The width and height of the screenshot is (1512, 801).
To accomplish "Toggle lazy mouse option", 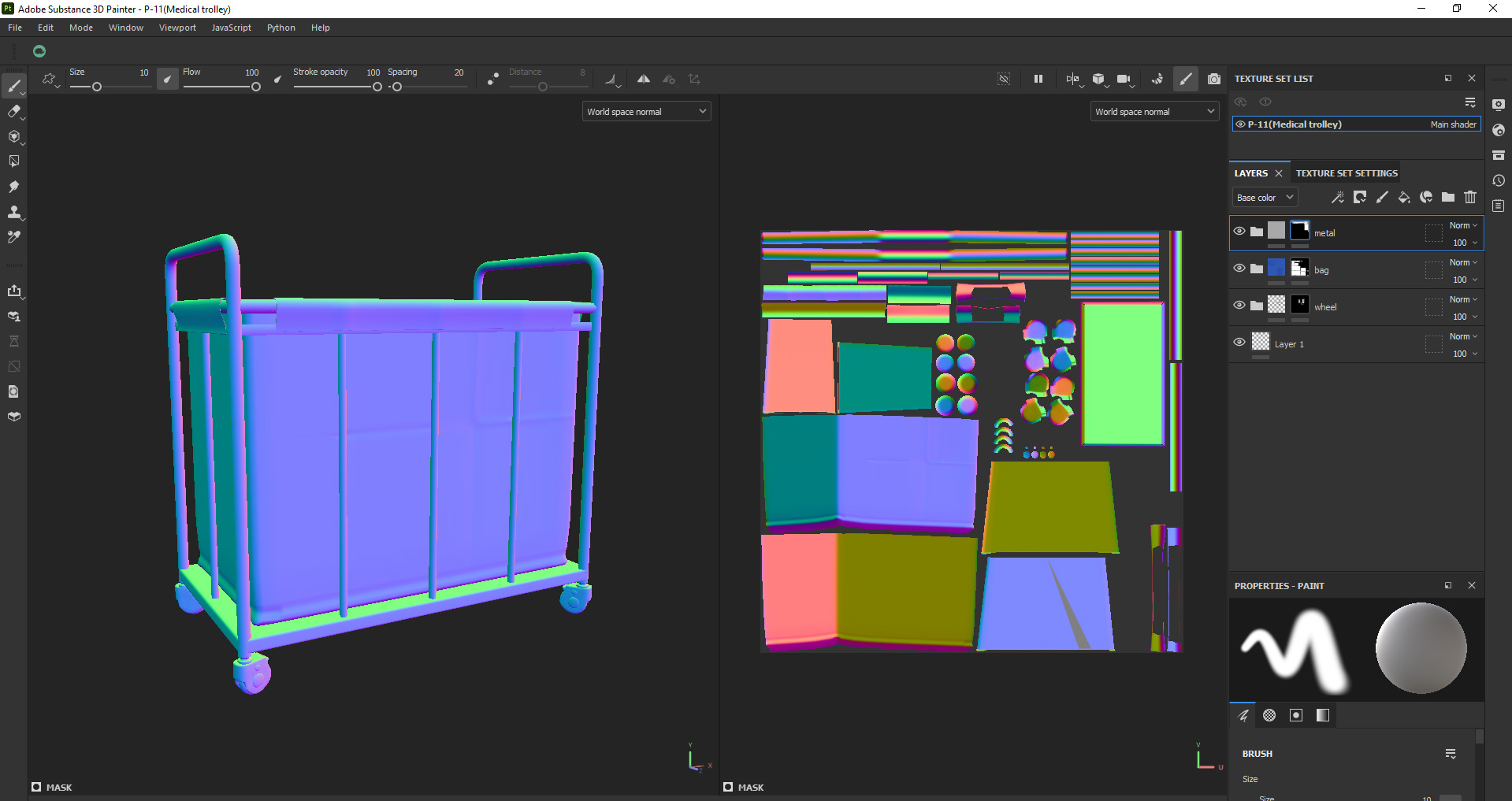I will [x=492, y=79].
